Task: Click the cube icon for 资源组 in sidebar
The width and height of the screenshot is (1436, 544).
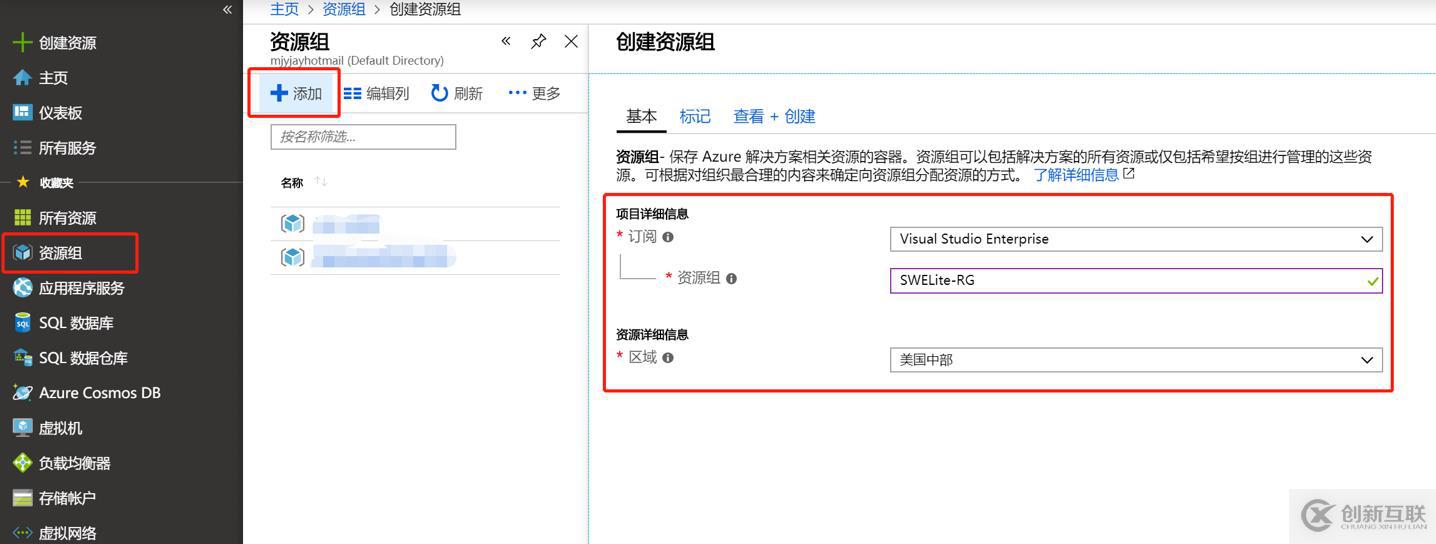Action: tap(22, 253)
